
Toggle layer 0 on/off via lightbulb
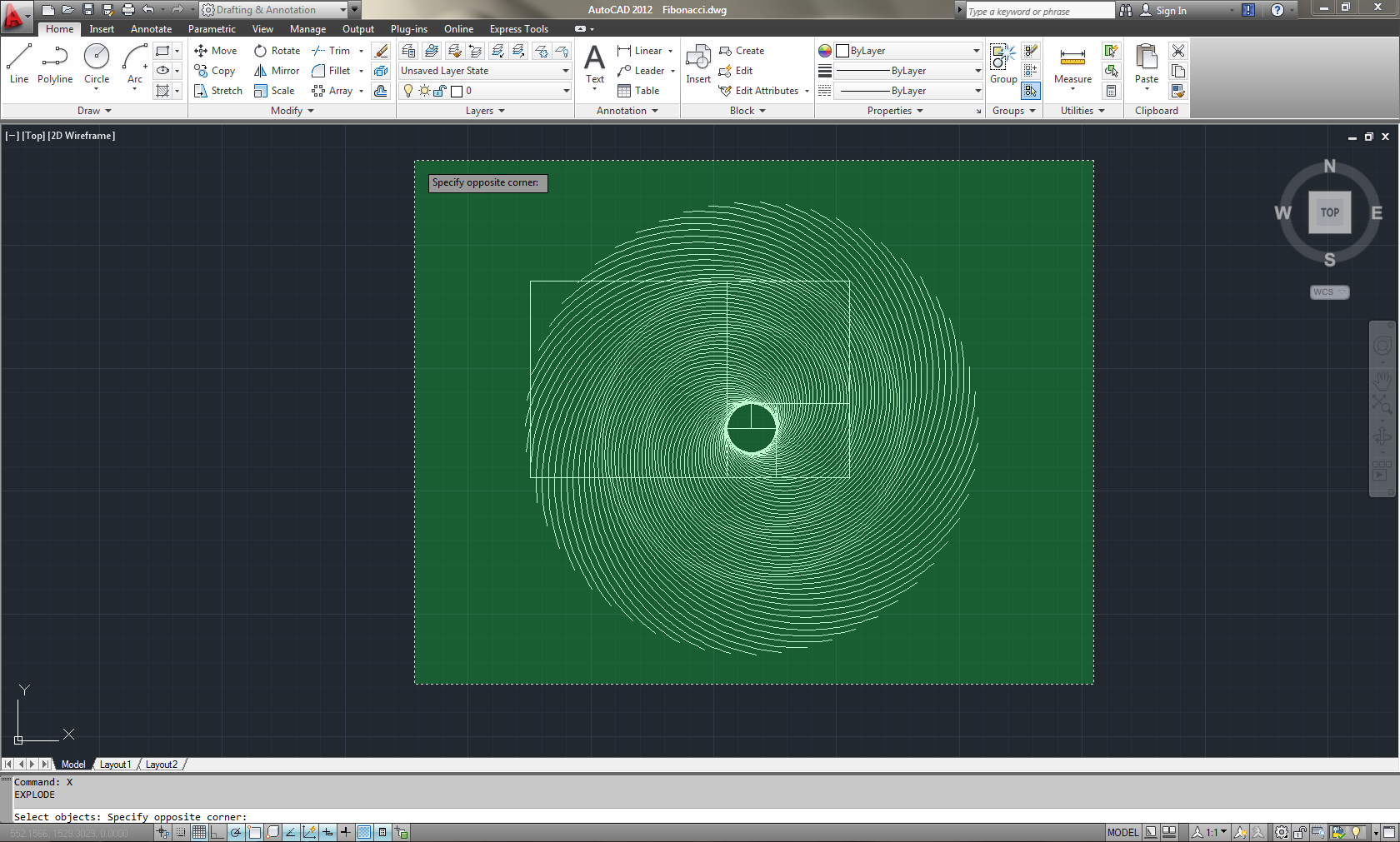(407, 91)
